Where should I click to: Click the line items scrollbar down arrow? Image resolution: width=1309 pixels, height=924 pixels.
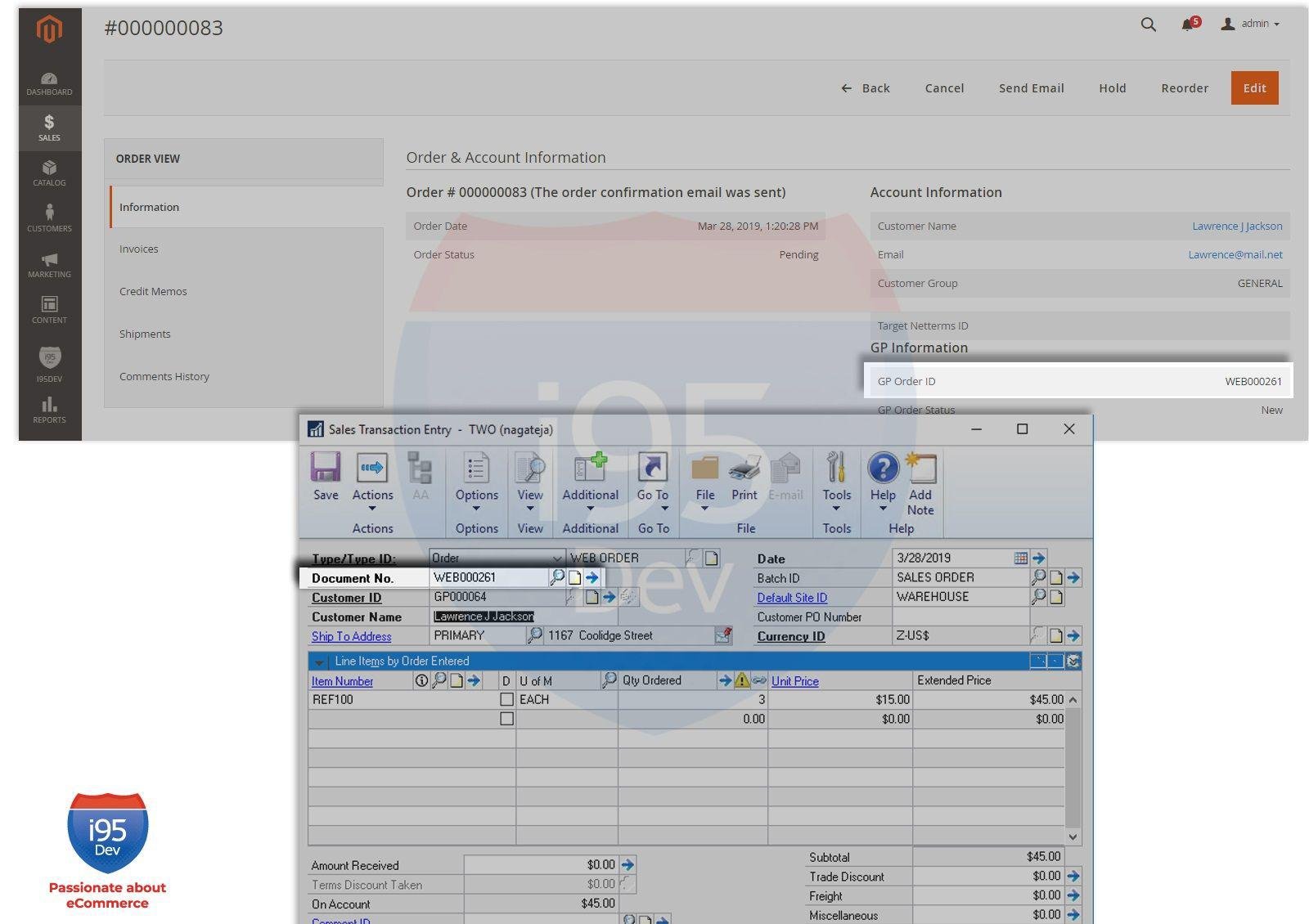[x=1073, y=837]
